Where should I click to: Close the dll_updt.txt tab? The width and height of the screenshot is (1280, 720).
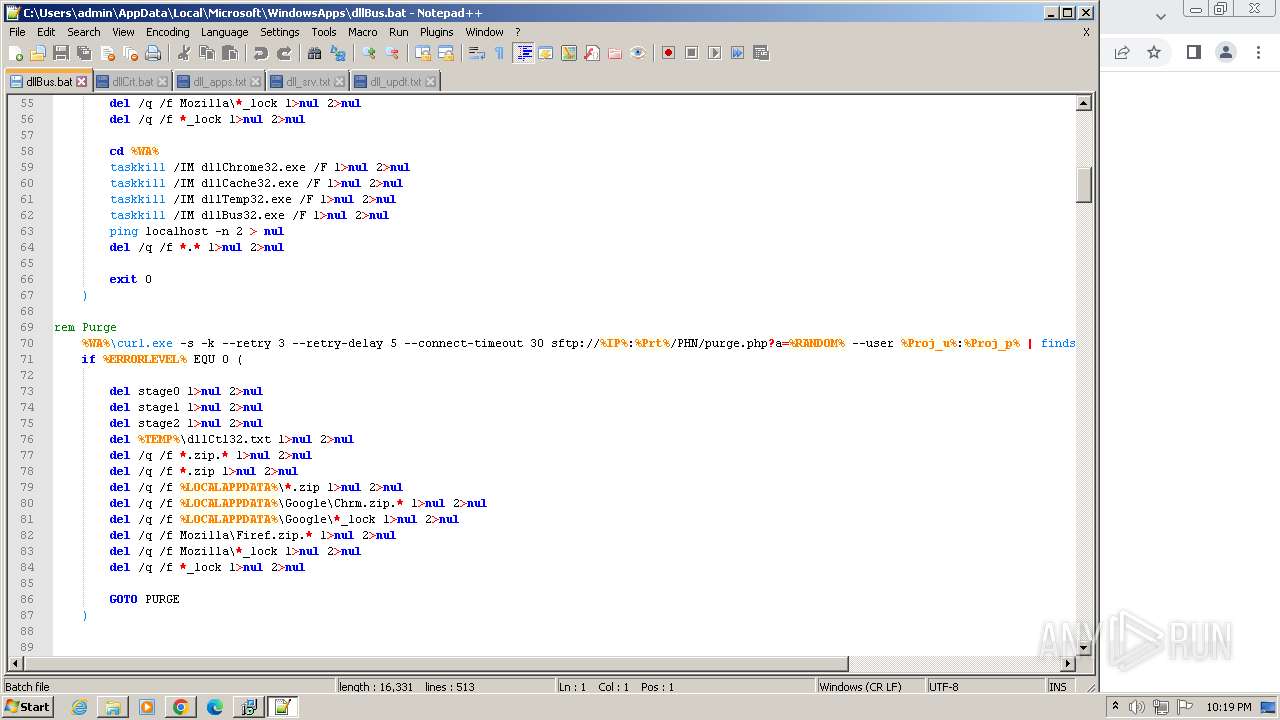430,82
